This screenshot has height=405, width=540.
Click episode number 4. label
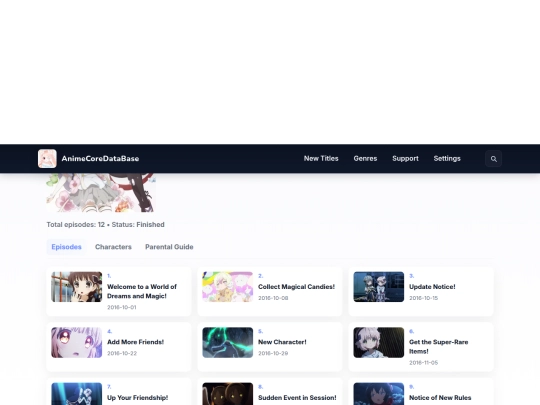110,331
